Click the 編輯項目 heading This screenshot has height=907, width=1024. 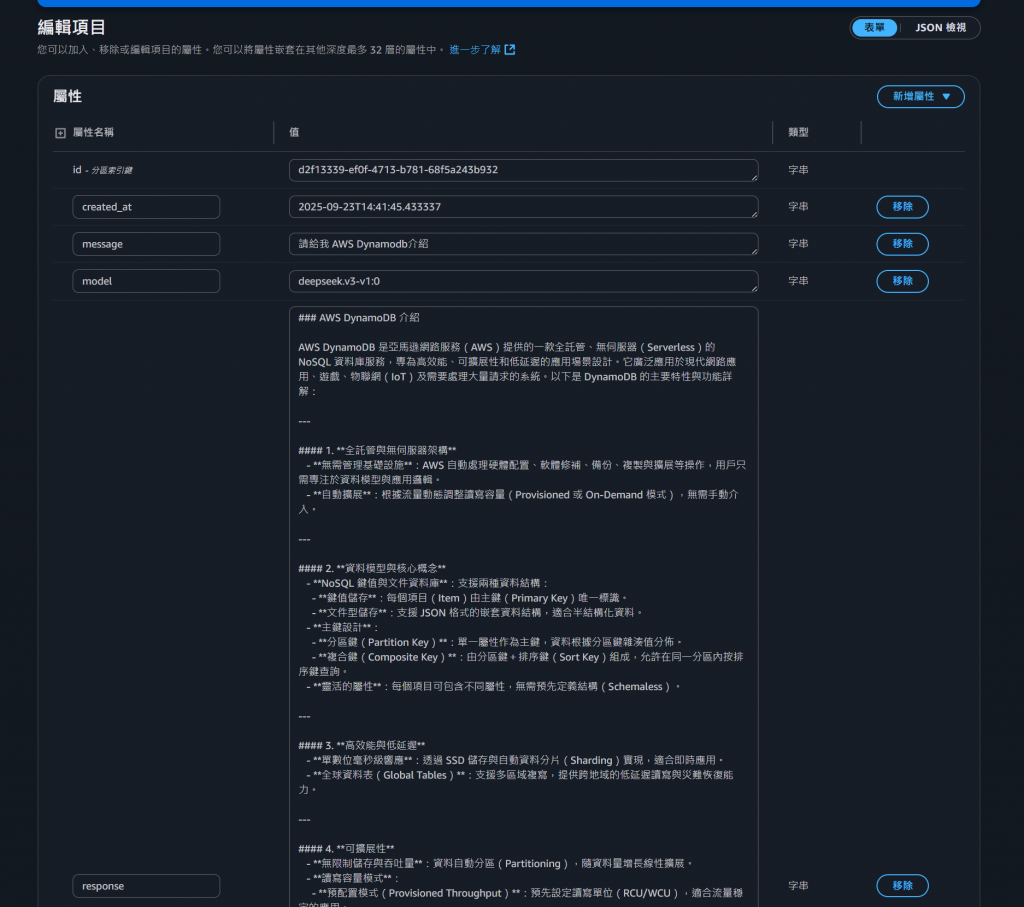point(71,27)
